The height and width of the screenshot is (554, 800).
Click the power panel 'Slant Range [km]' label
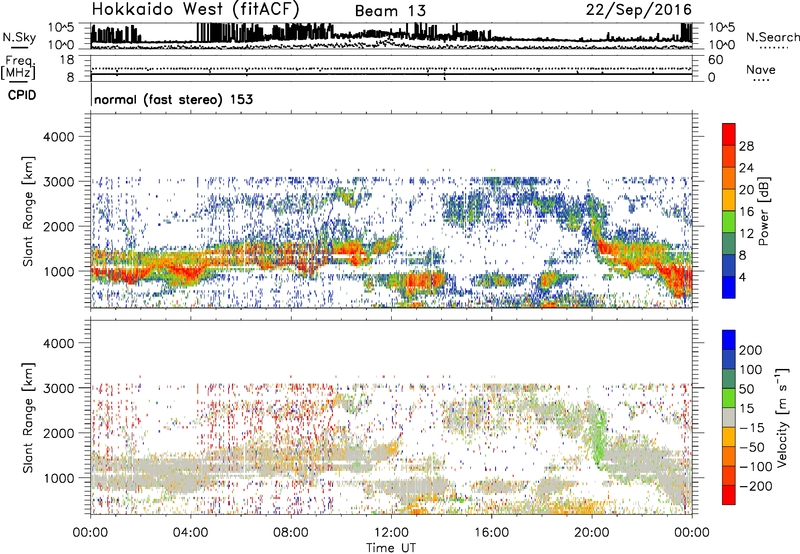pyautogui.click(x=28, y=211)
